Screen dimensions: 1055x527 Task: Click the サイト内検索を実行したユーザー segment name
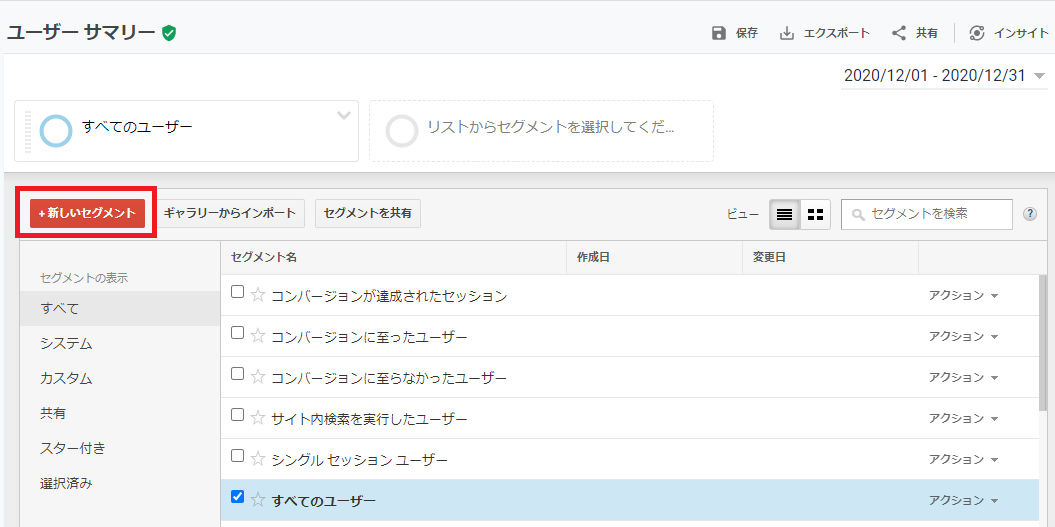[x=369, y=419]
